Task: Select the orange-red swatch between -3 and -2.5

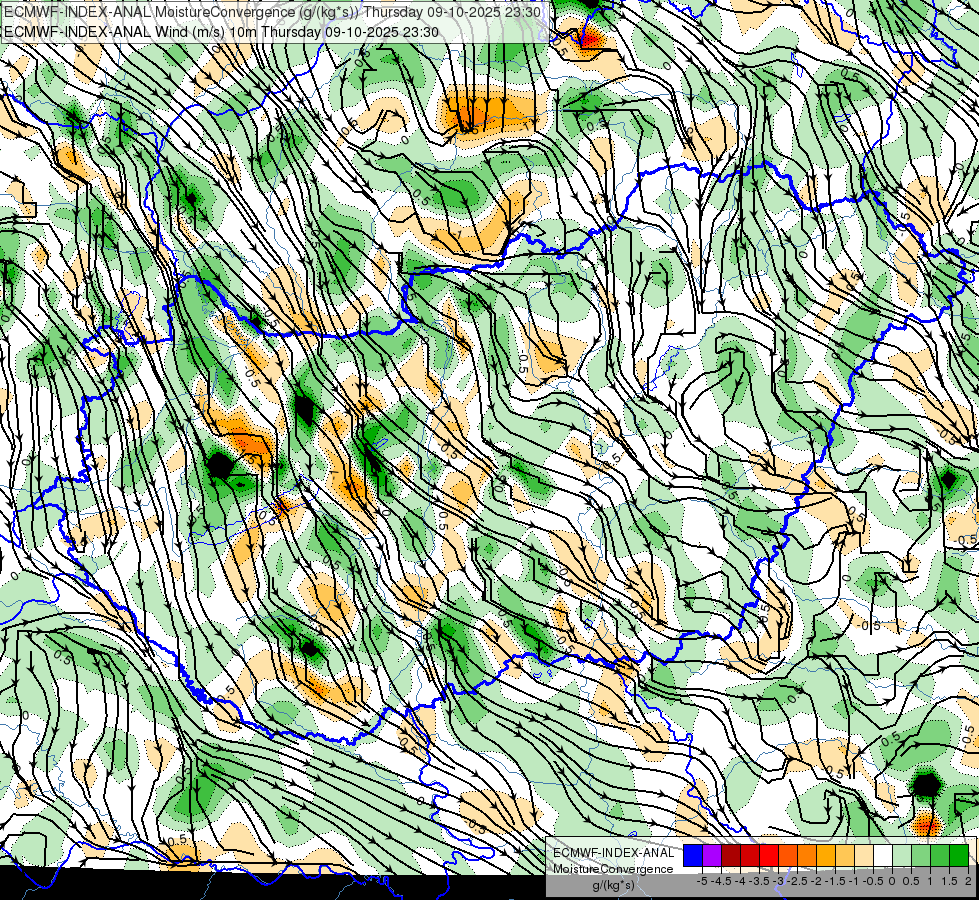Action: coord(788,856)
